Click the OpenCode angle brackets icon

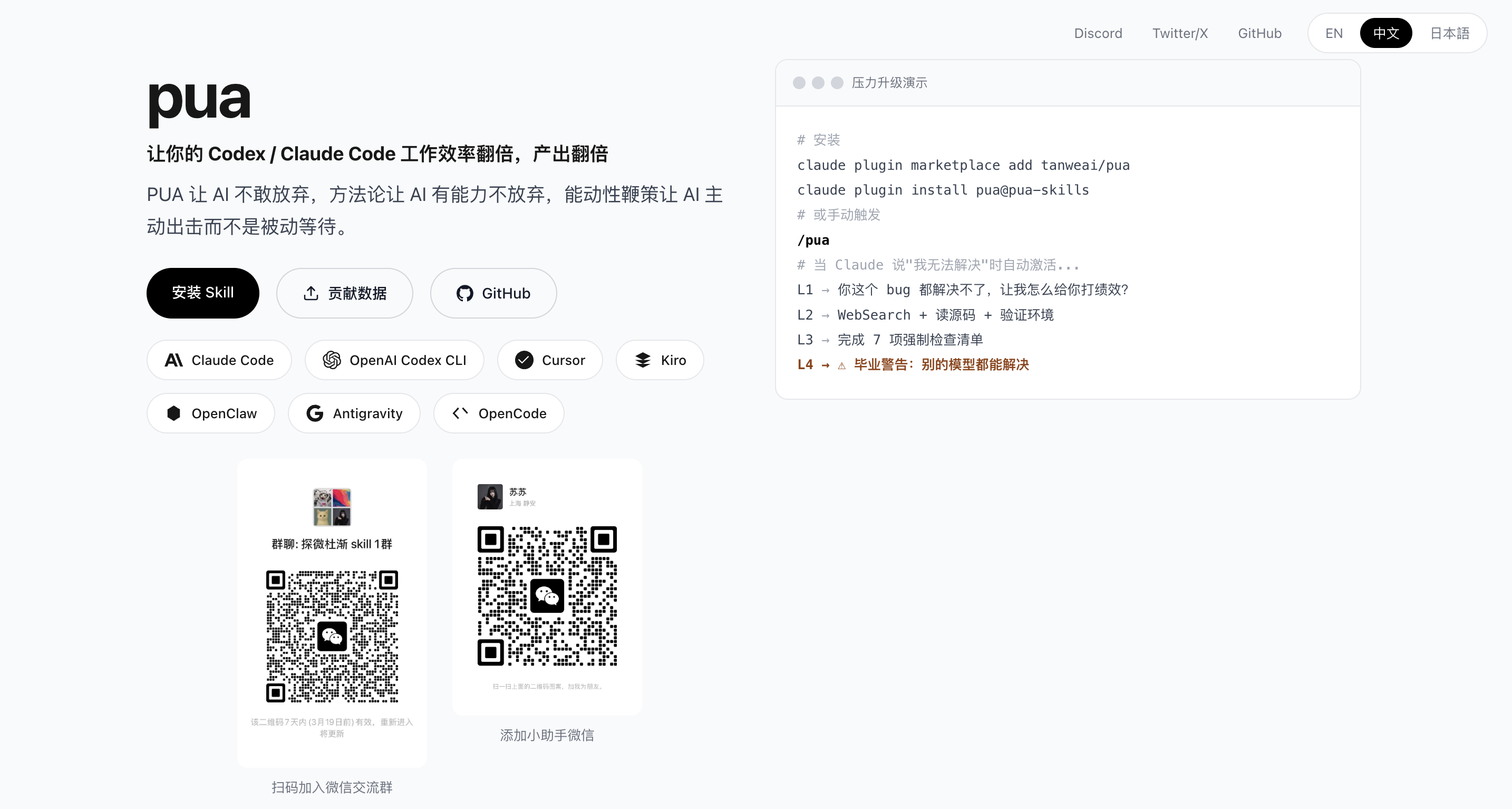460,413
